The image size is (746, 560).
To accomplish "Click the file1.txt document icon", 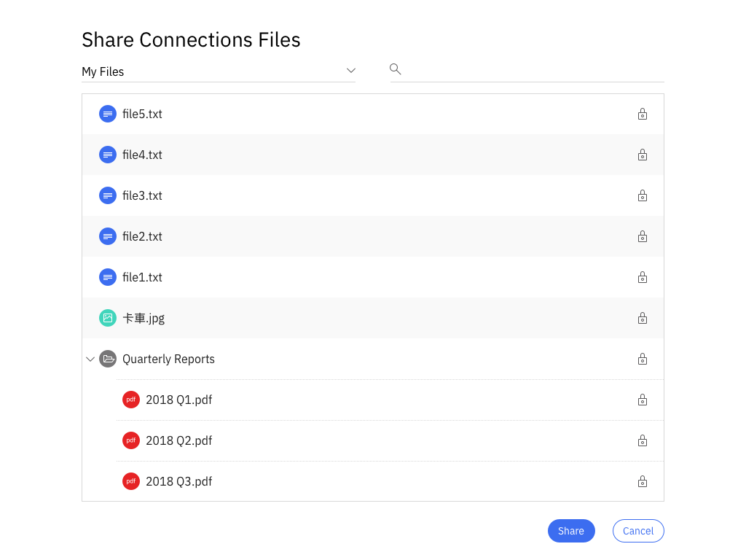I will [108, 277].
